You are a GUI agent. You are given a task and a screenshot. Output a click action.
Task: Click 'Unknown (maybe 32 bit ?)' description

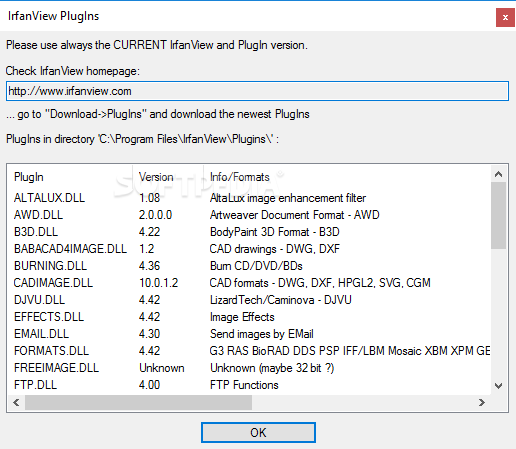tap(272, 368)
